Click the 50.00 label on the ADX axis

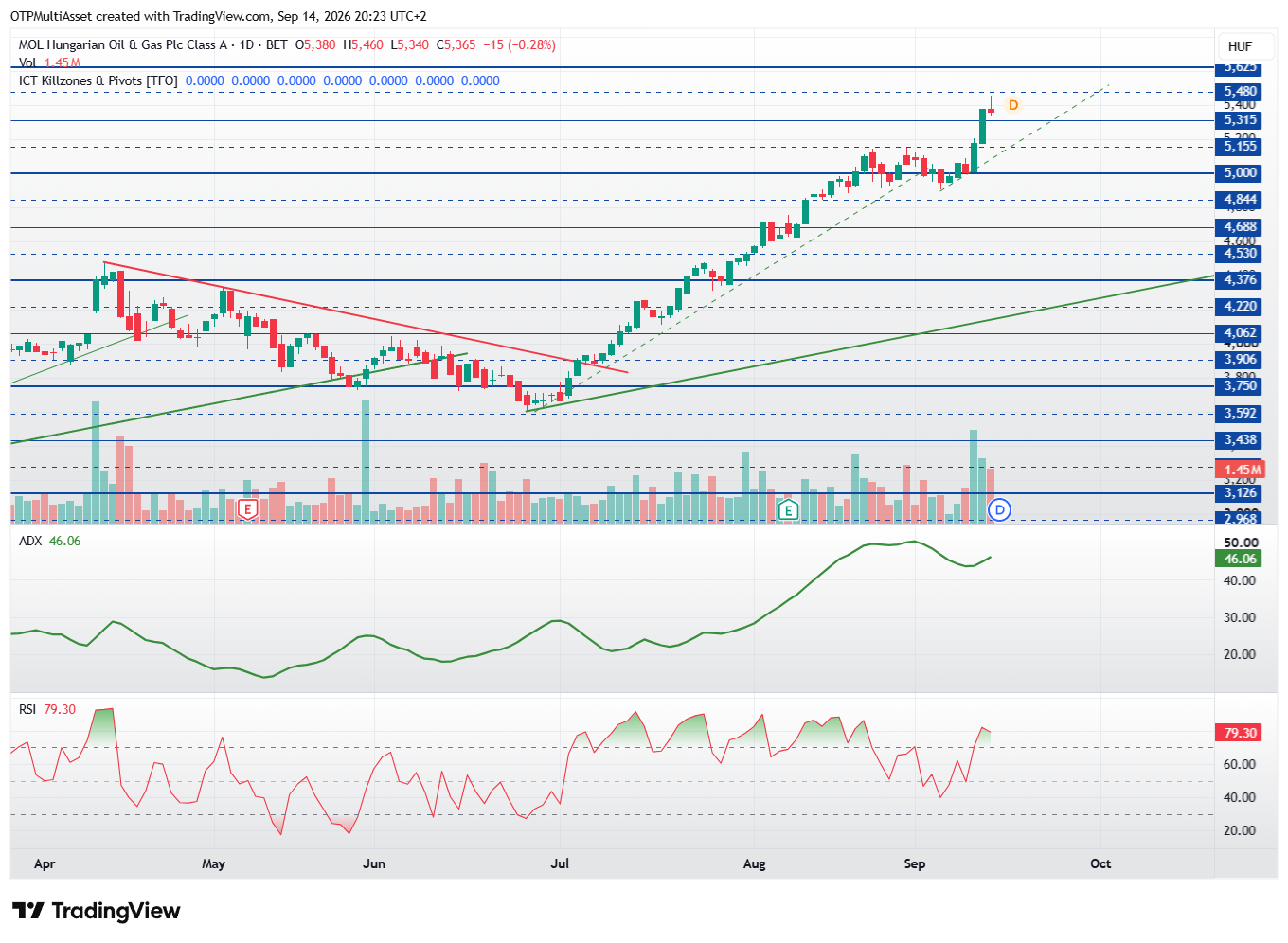1240,543
